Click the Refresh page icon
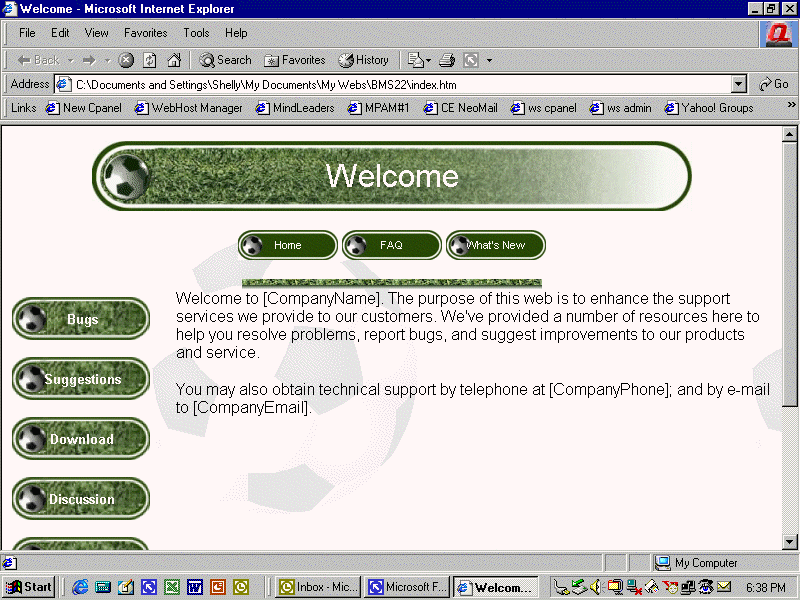Image resolution: width=800 pixels, height=600 pixels. [149, 60]
